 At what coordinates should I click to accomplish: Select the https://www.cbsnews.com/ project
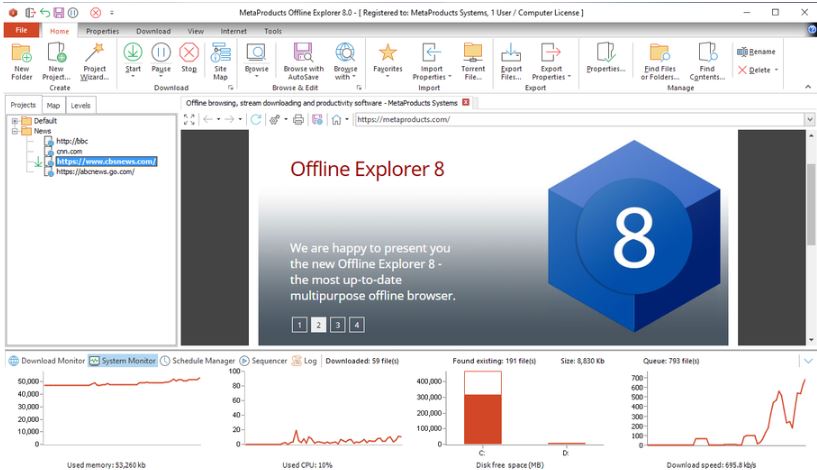coord(106,162)
